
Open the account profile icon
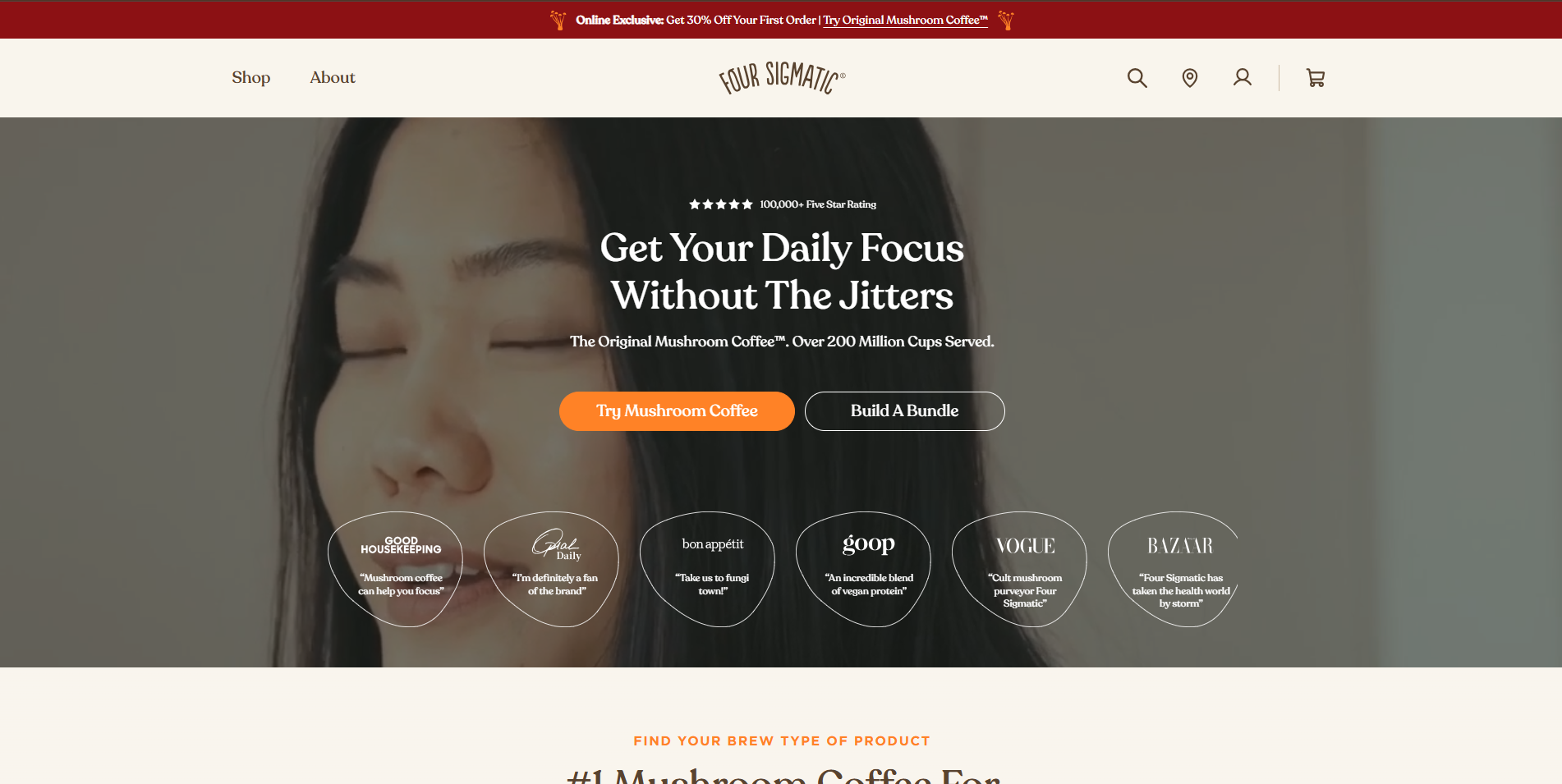1242,78
